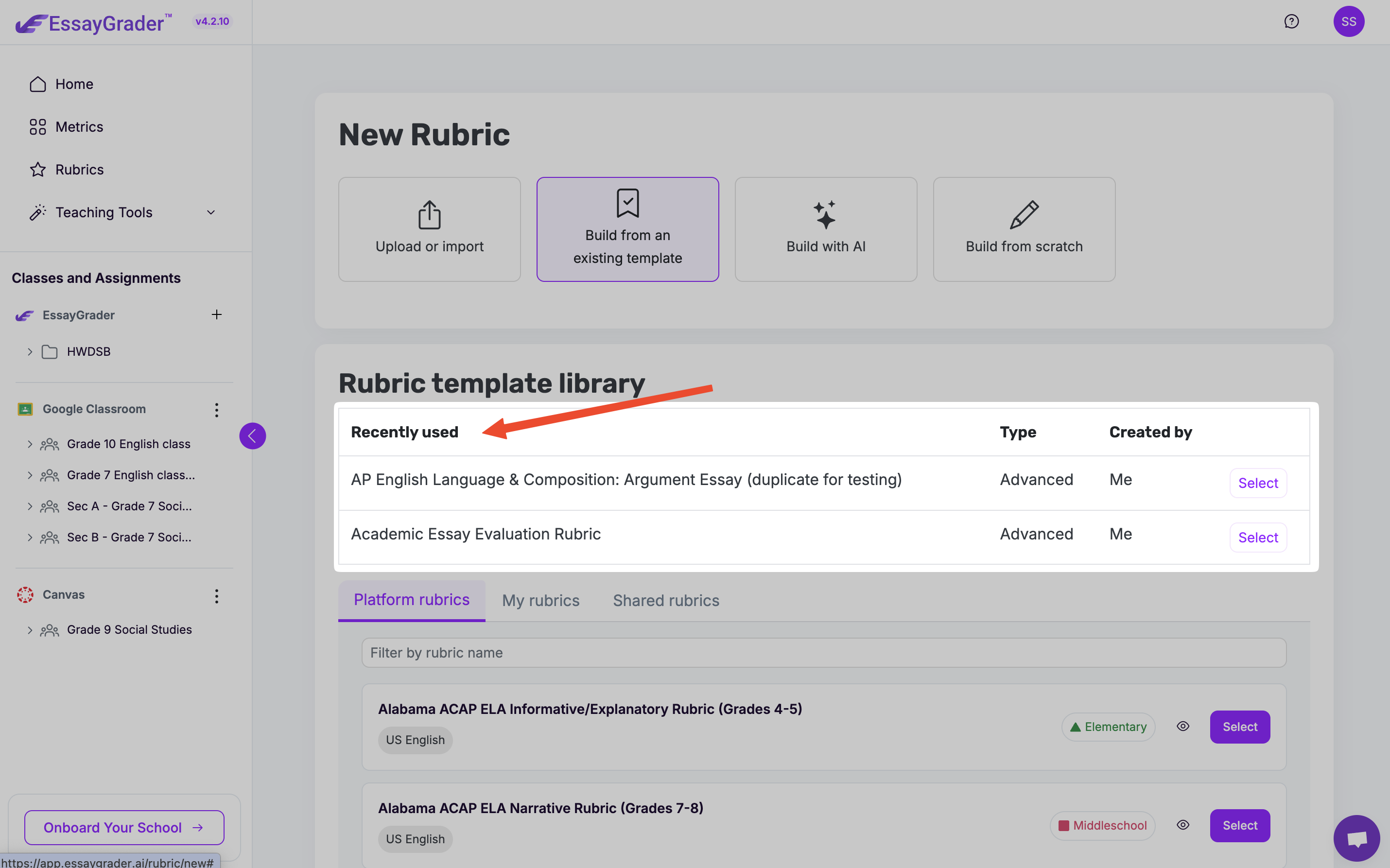Click Onboard Your School button

coord(124,827)
